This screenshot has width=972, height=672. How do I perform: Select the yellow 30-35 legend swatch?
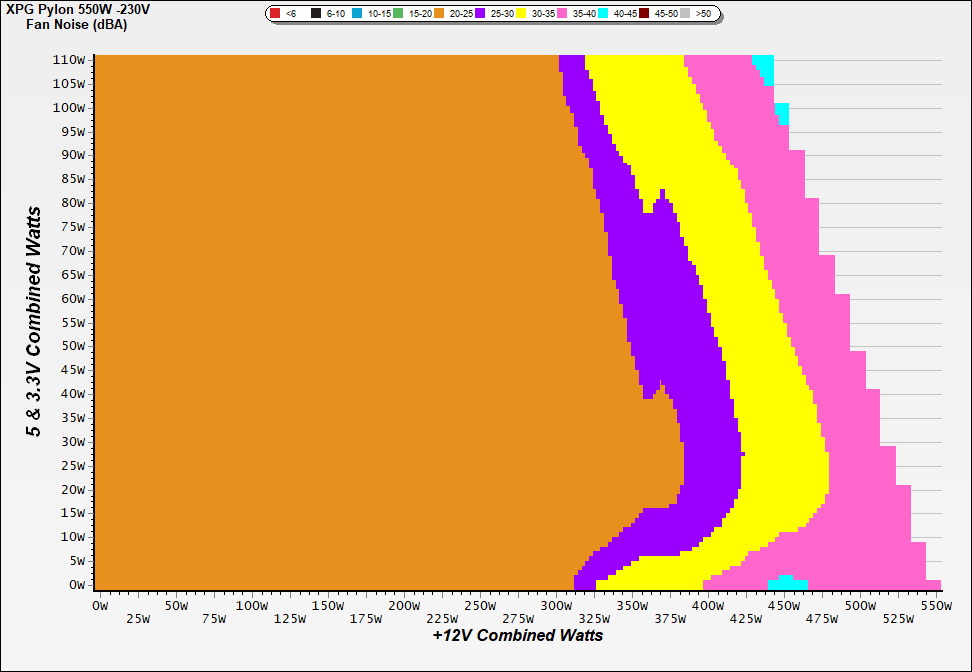(521, 14)
